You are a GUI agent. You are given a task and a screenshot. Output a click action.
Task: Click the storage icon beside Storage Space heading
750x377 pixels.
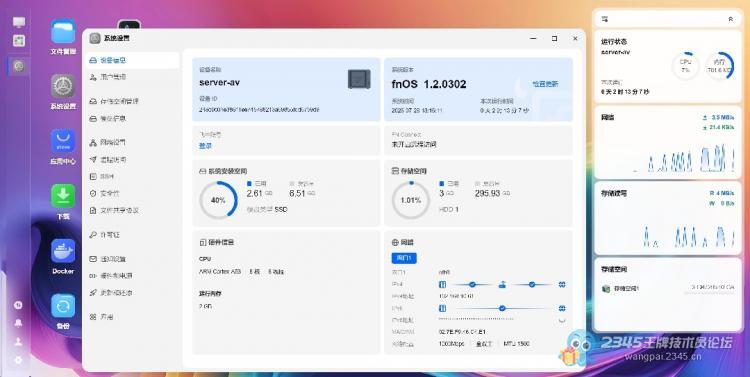tap(395, 171)
